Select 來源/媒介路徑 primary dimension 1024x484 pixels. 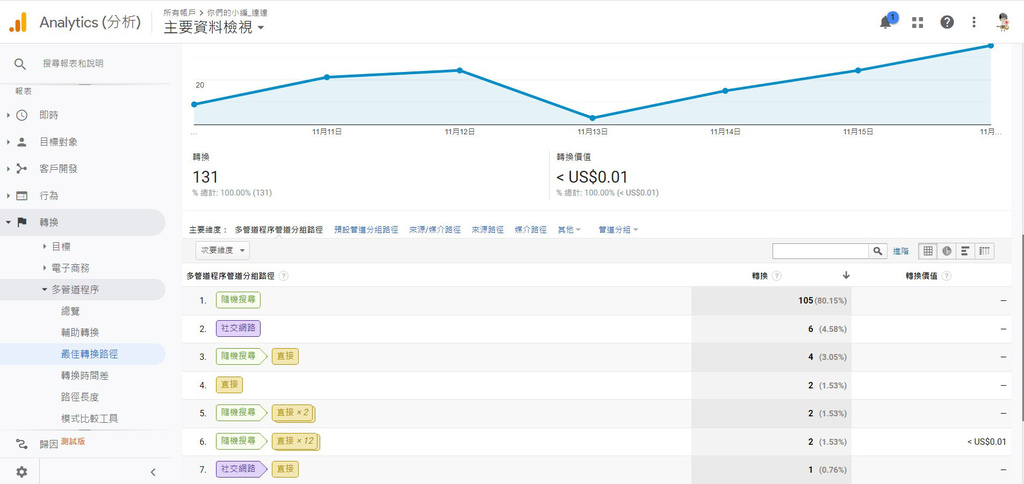[434, 230]
